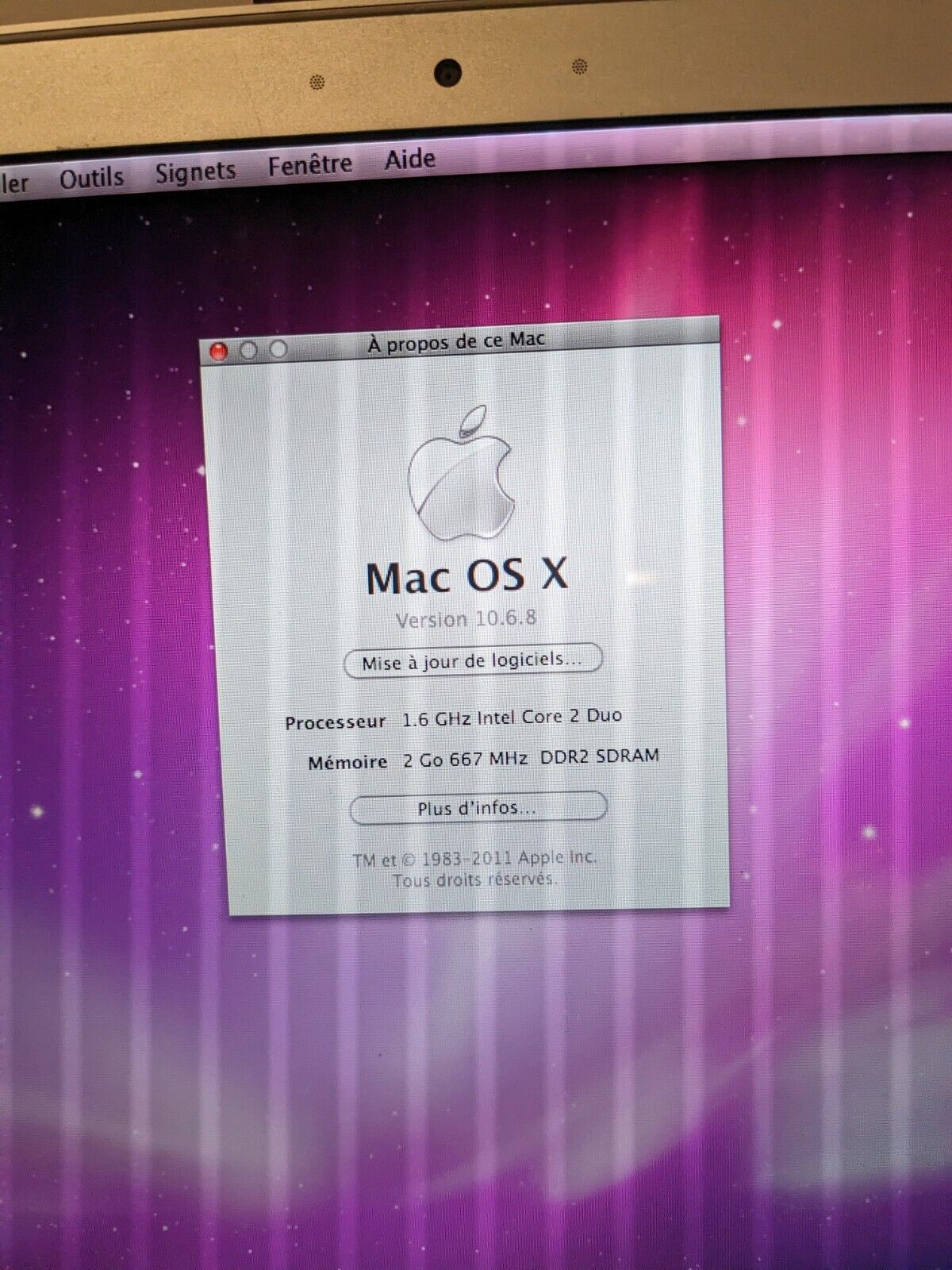Click the Mac OS X heading

(x=466, y=575)
